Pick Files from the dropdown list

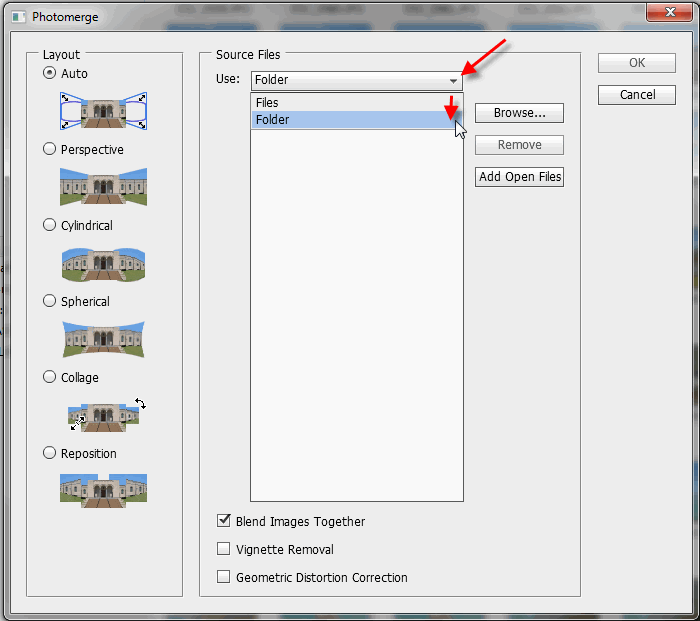(x=267, y=103)
